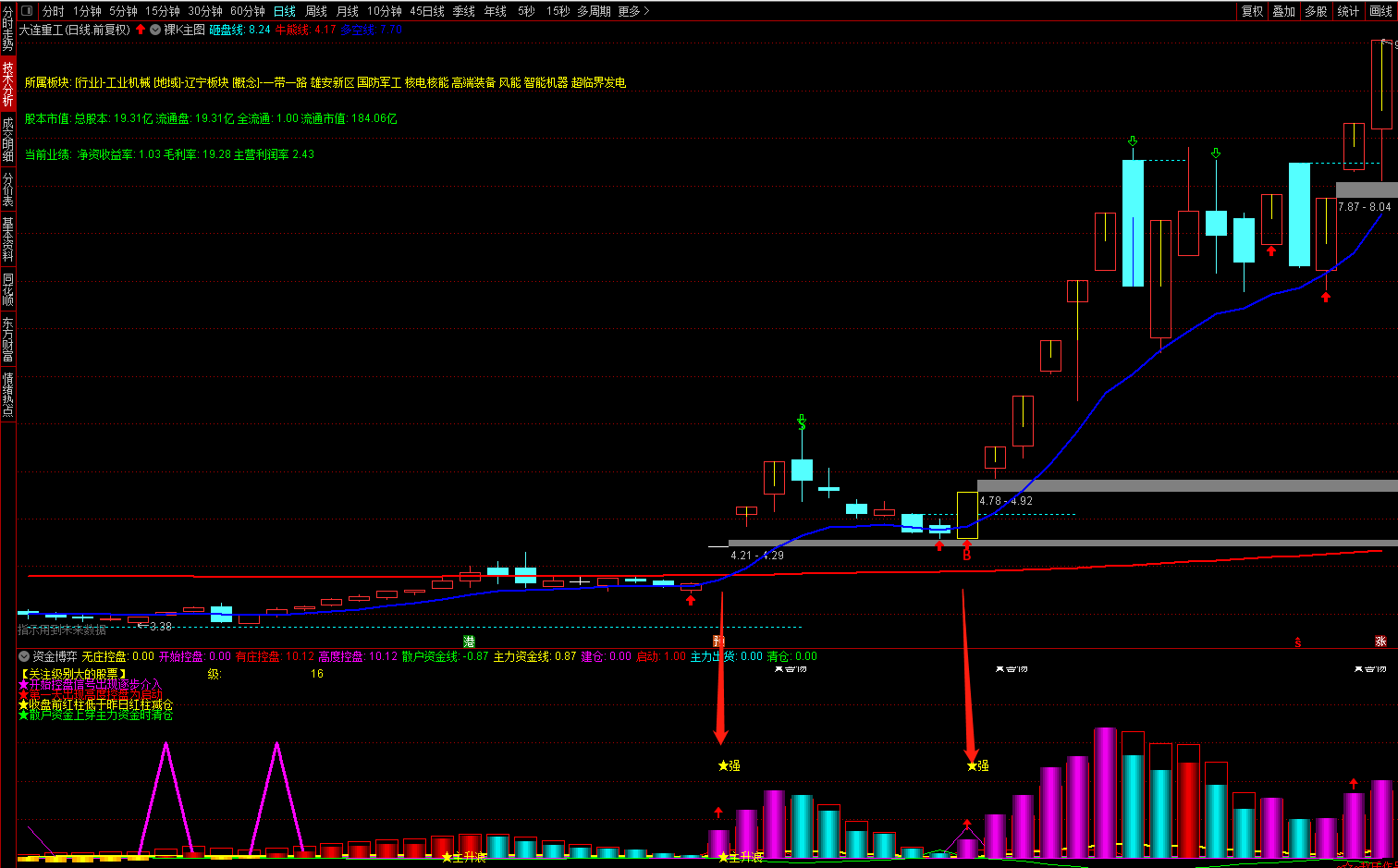Viewport: 1398px width, 868px height.
Task: Click the 散户资金线 -0.87 value
Action: tap(445, 656)
